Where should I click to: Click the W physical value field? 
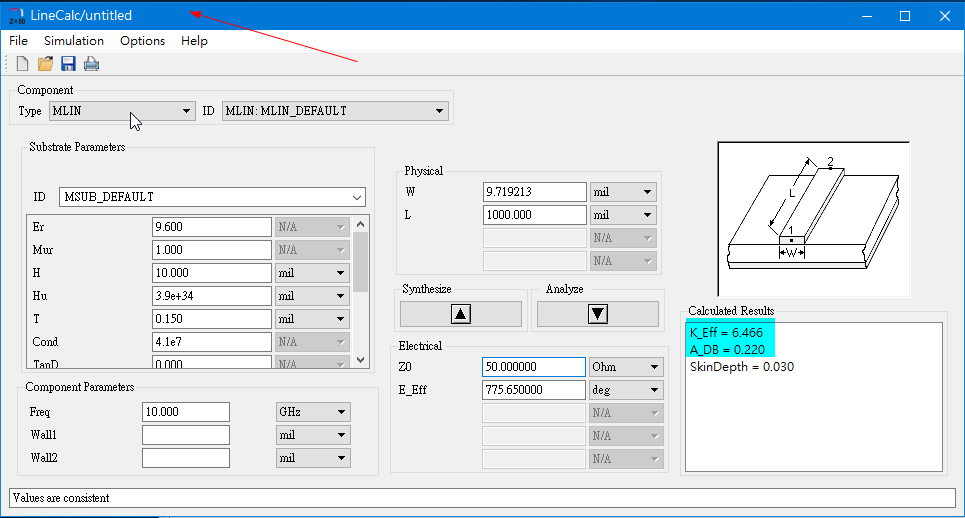tap(535, 192)
